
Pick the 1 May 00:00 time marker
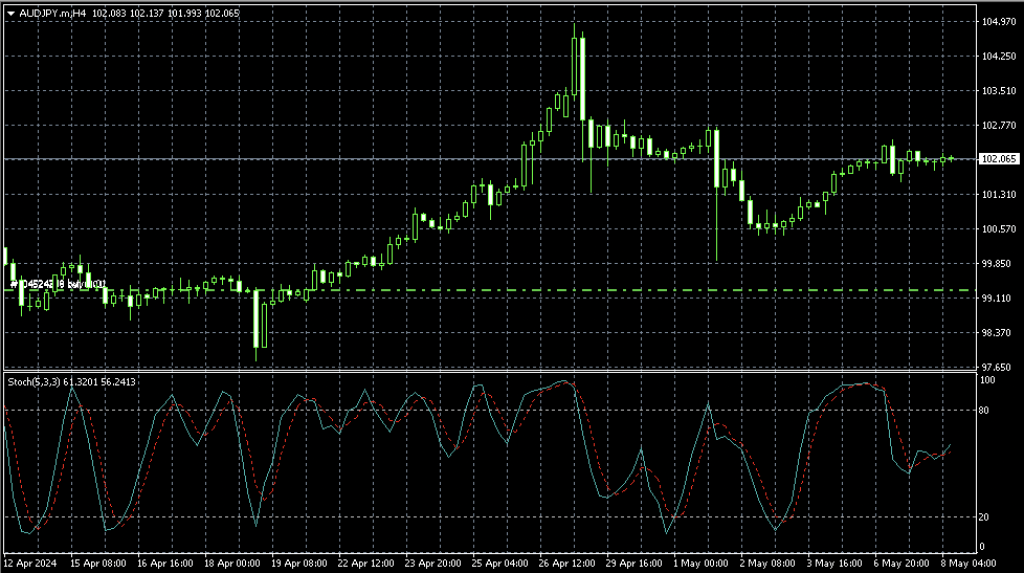699,564
